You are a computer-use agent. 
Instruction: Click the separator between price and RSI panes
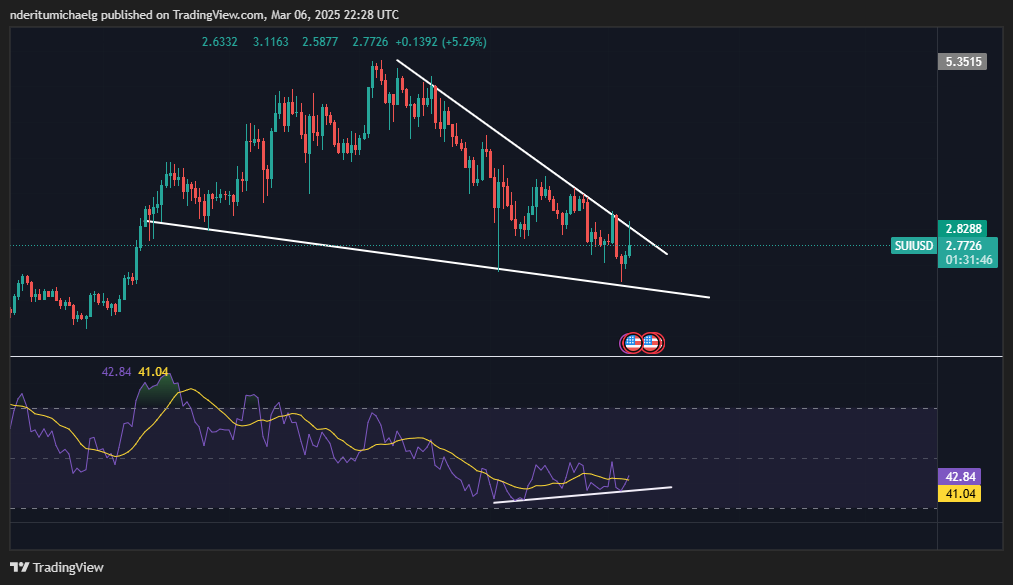(500, 356)
